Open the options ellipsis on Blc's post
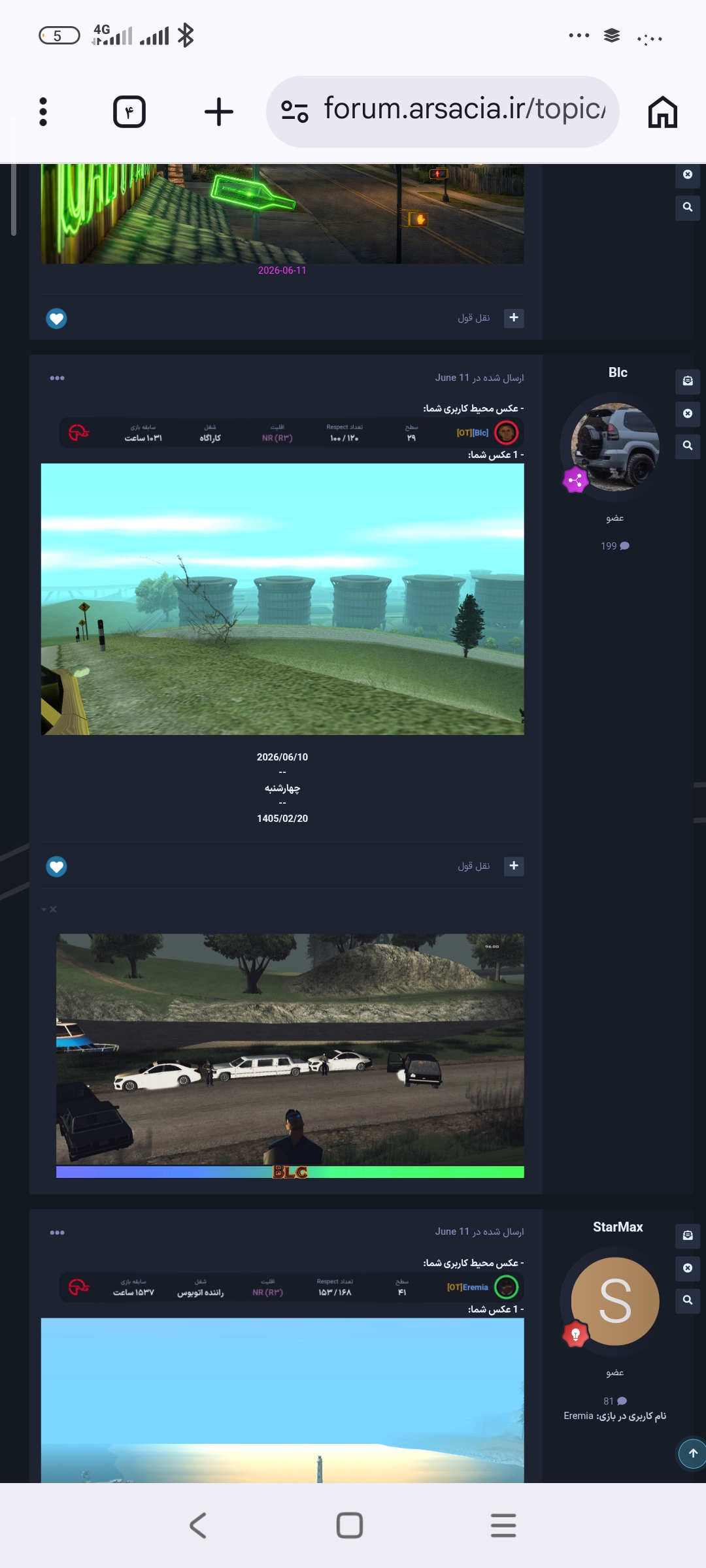706x1568 pixels. tap(57, 378)
